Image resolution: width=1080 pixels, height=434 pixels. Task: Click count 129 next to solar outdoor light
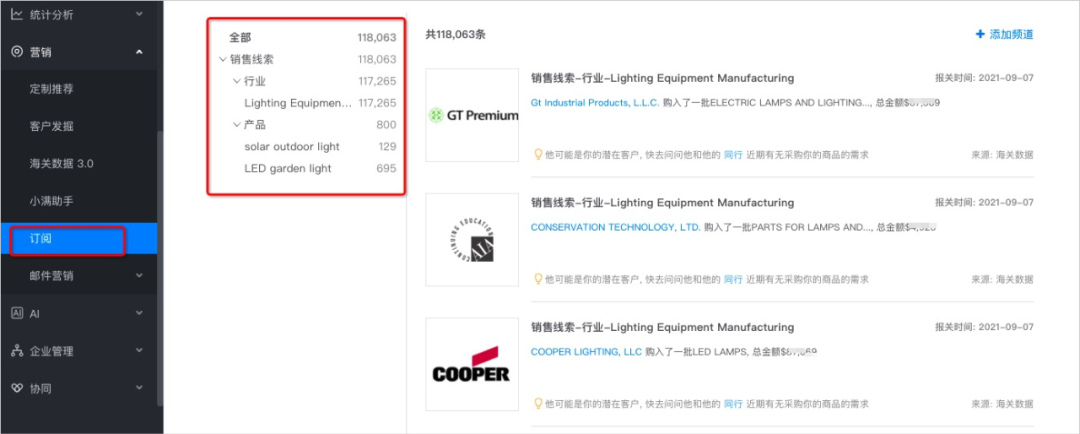click(x=387, y=147)
